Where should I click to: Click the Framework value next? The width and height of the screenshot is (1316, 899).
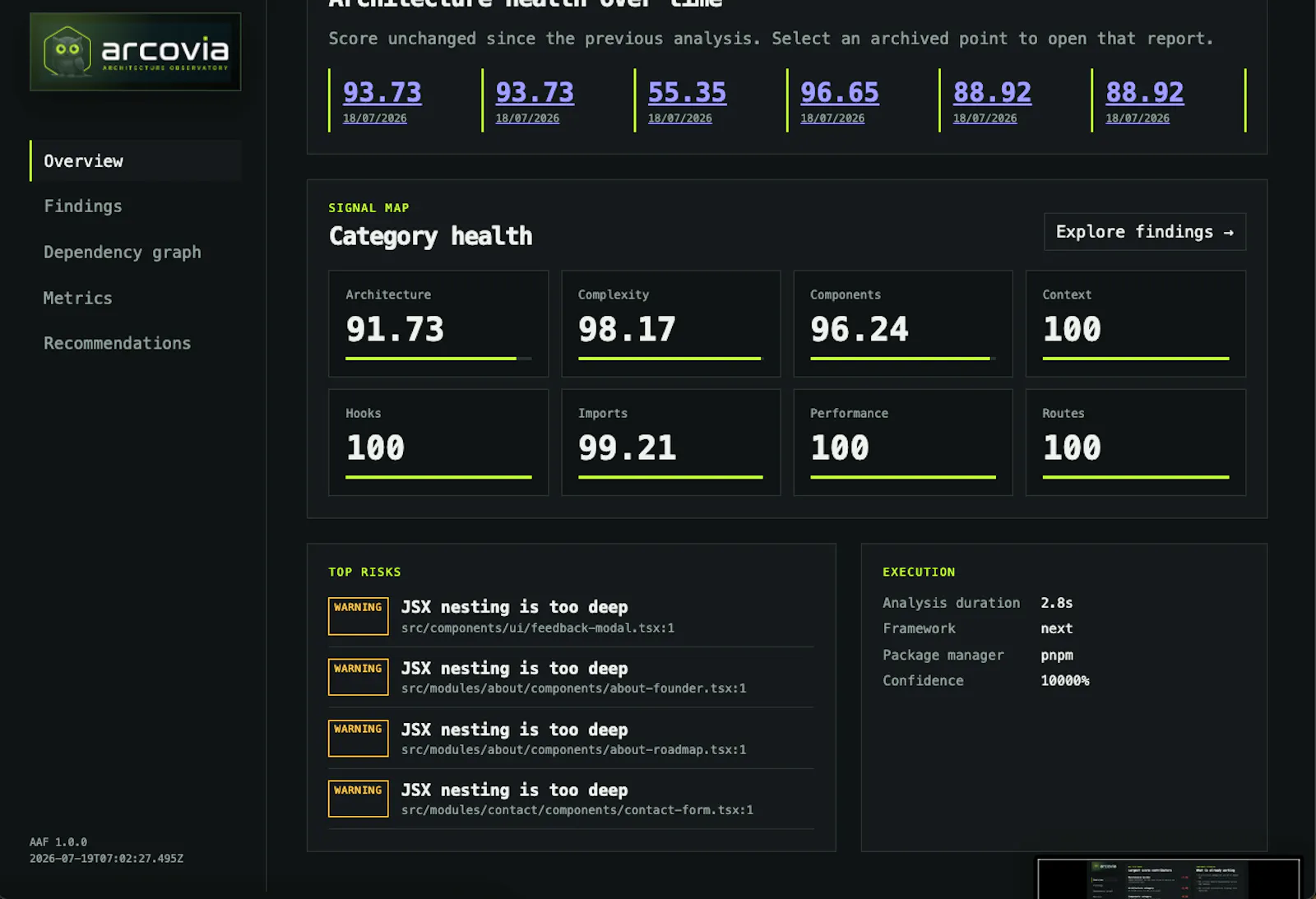pos(1056,628)
